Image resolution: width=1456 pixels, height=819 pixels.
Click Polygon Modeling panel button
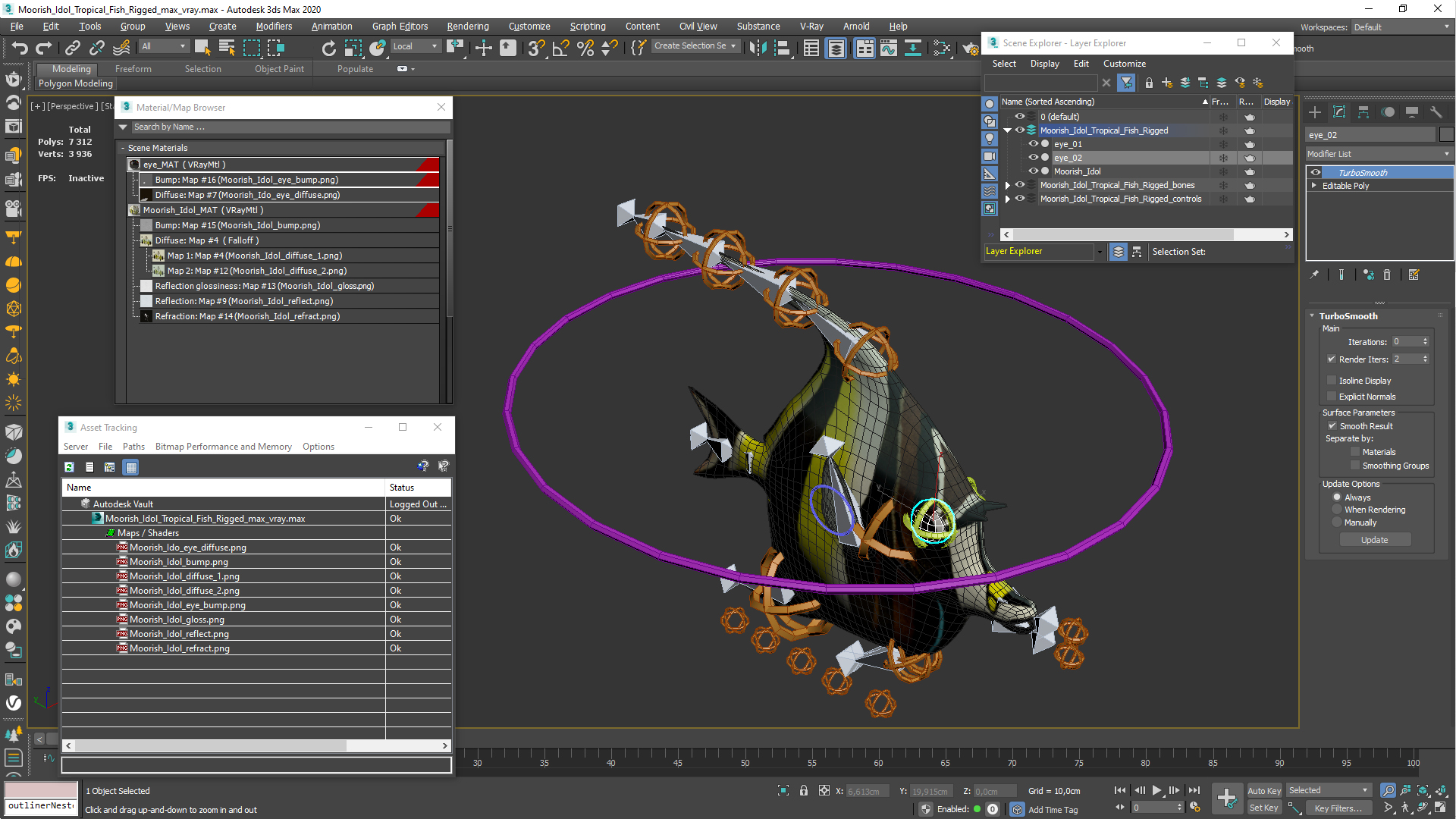(76, 83)
